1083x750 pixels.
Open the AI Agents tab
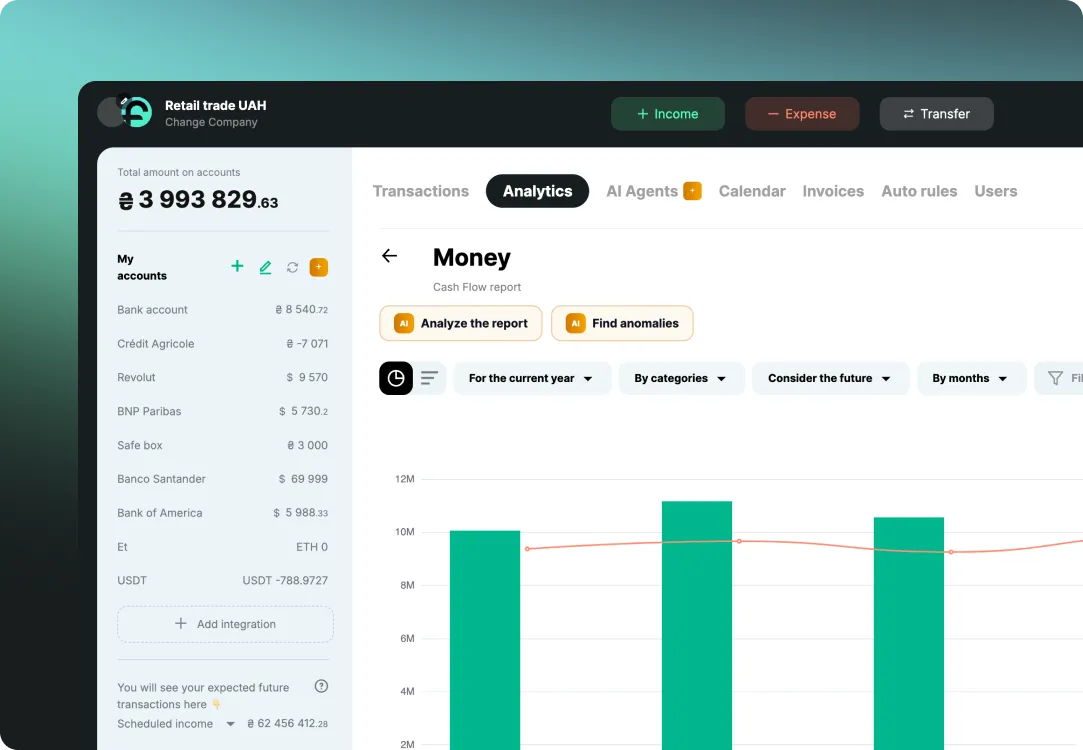tap(642, 191)
